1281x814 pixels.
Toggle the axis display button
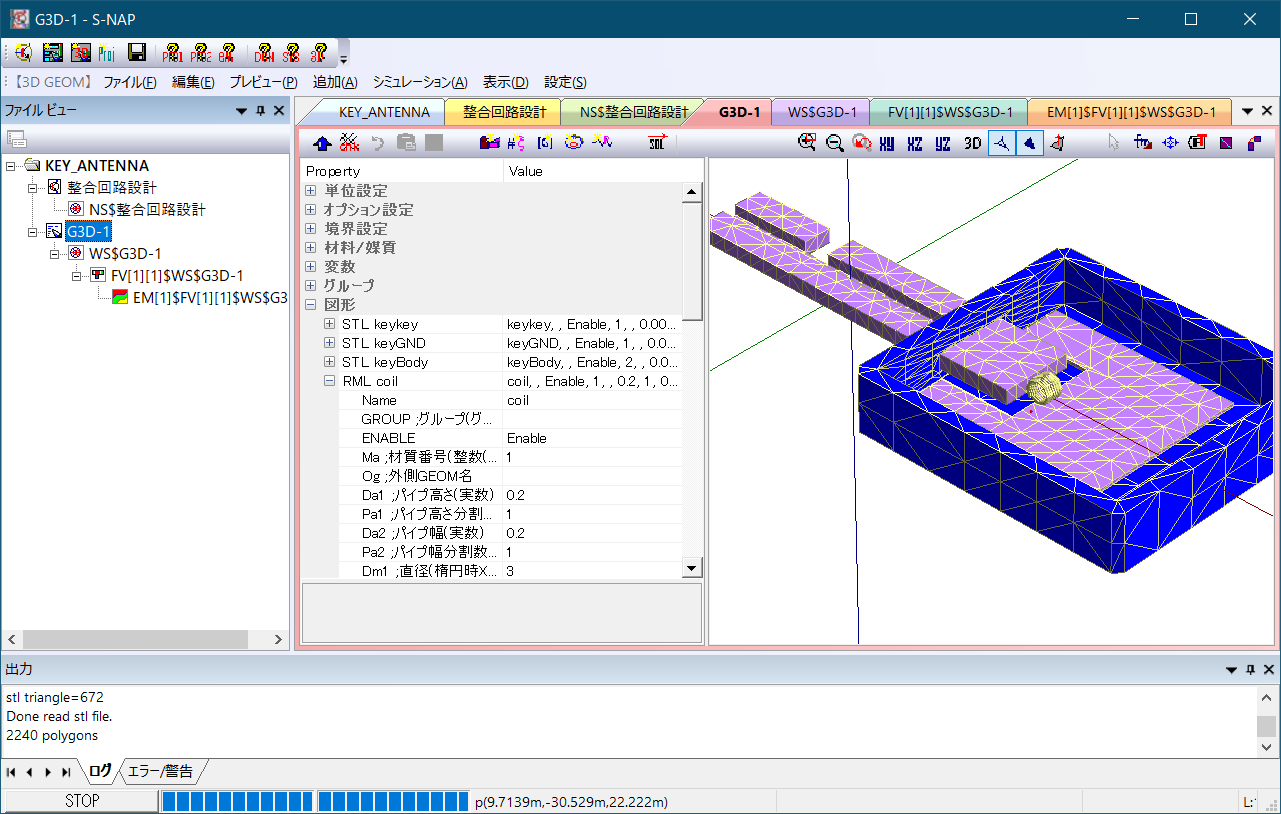1000,143
